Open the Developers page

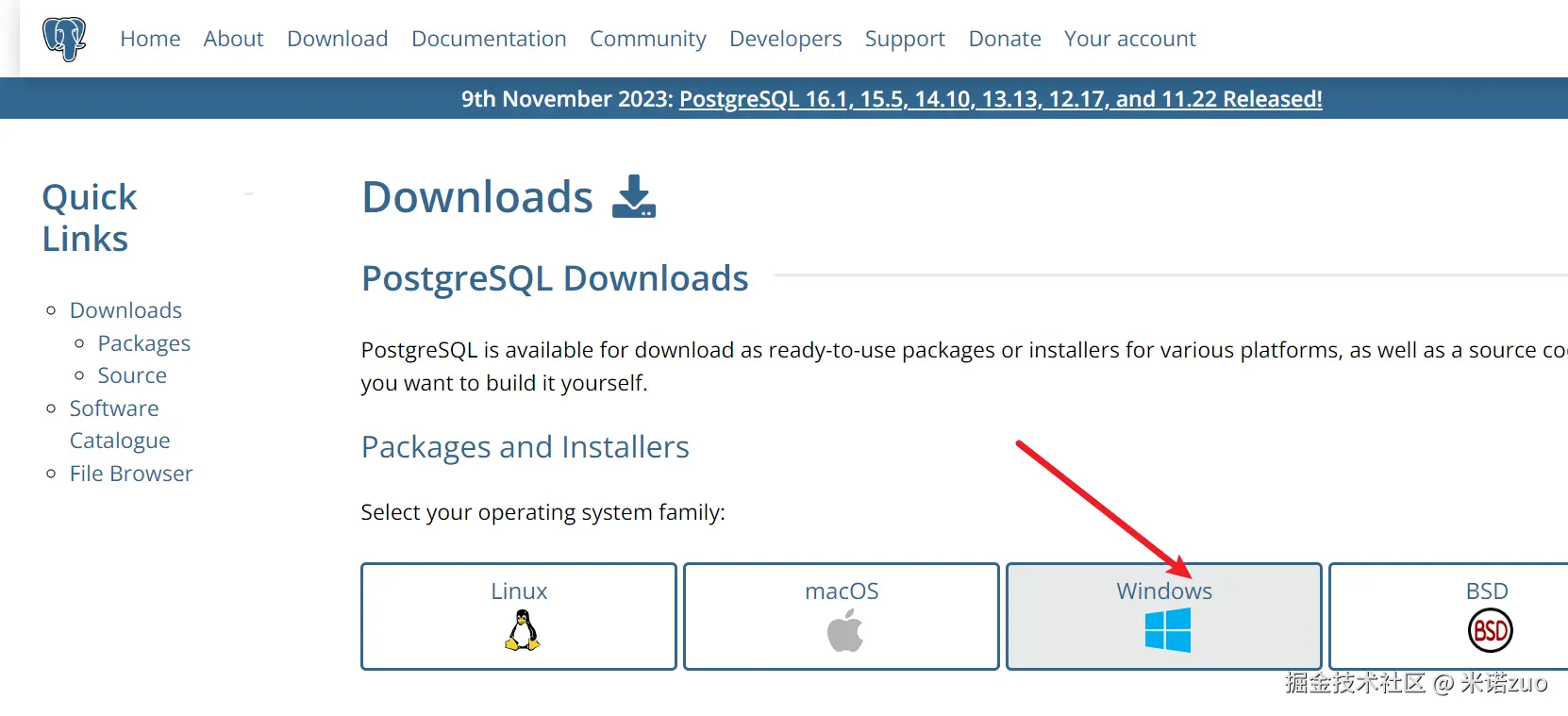click(x=785, y=39)
